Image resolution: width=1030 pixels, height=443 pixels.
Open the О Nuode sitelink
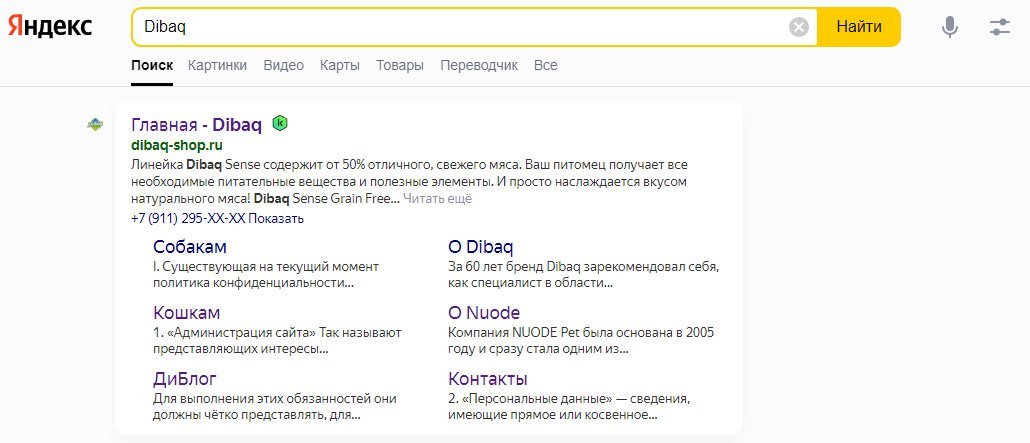pos(484,312)
